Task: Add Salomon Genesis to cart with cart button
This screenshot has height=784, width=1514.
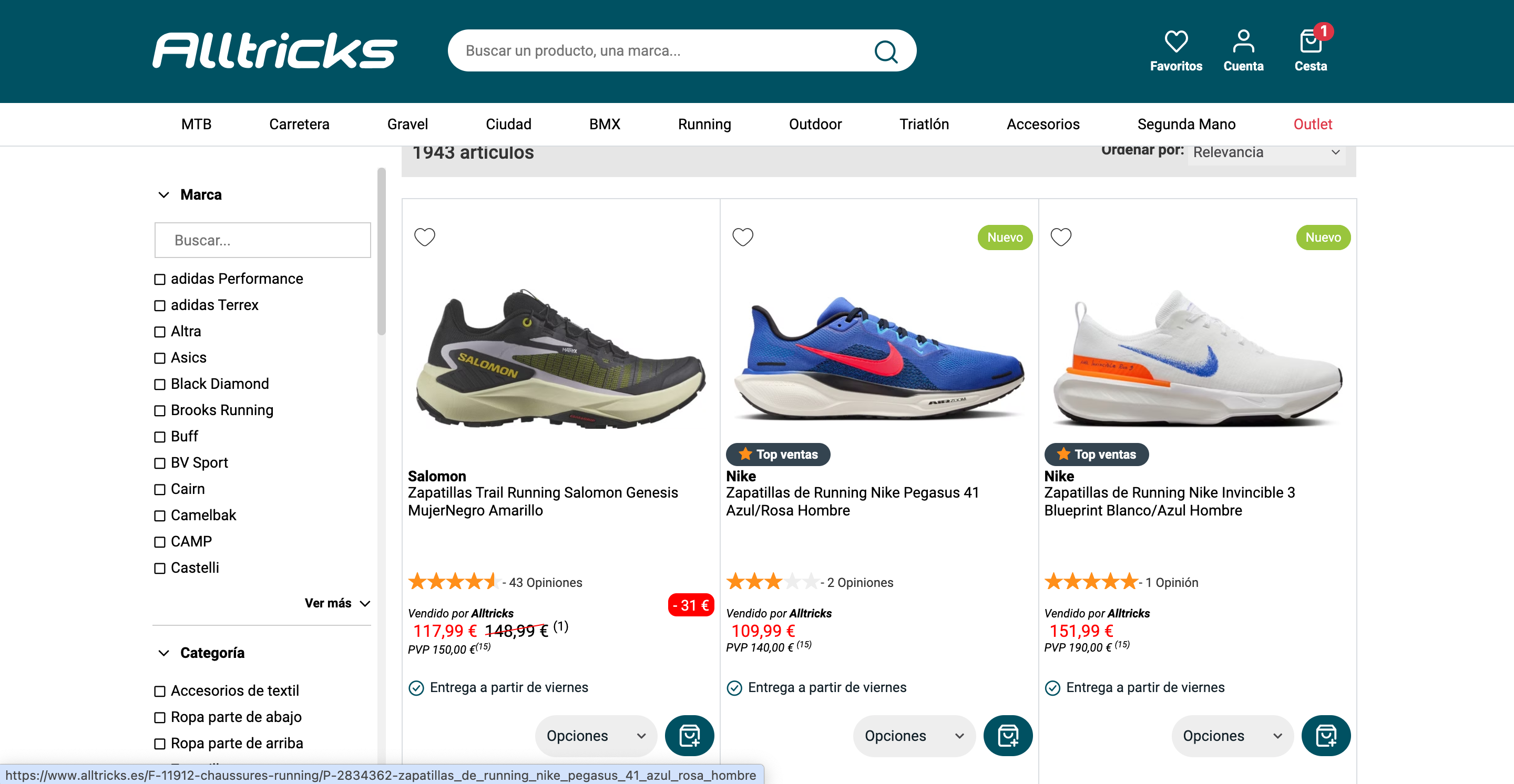Action: (x=689, y=735)
